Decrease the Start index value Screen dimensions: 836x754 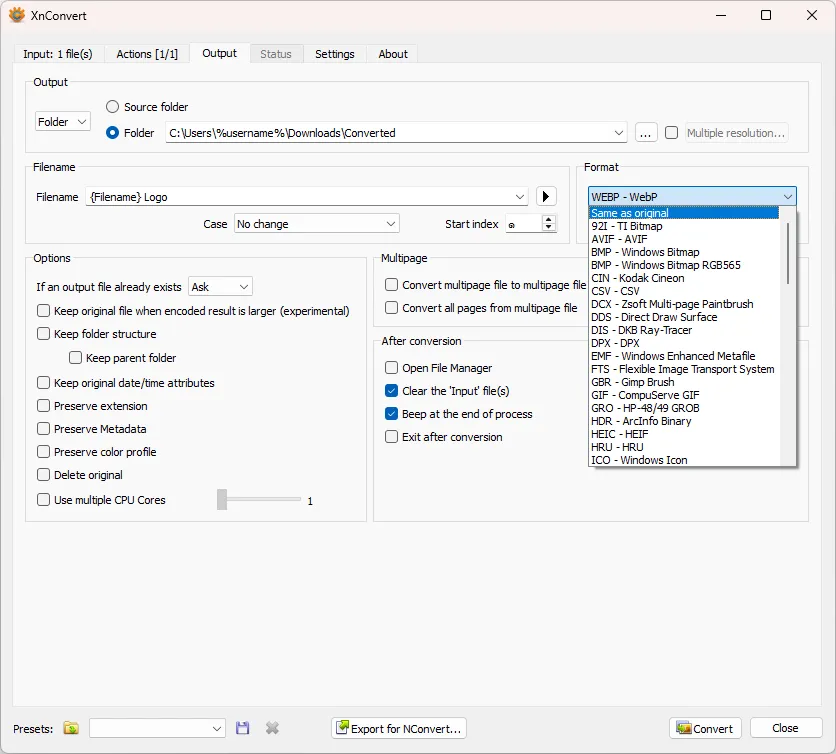coord(549,227)
